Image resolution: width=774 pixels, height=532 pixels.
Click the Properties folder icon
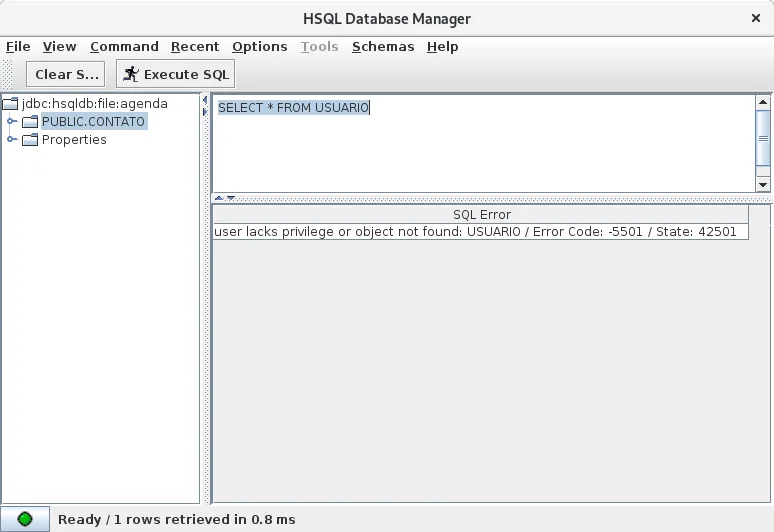(x=30, y=139)
